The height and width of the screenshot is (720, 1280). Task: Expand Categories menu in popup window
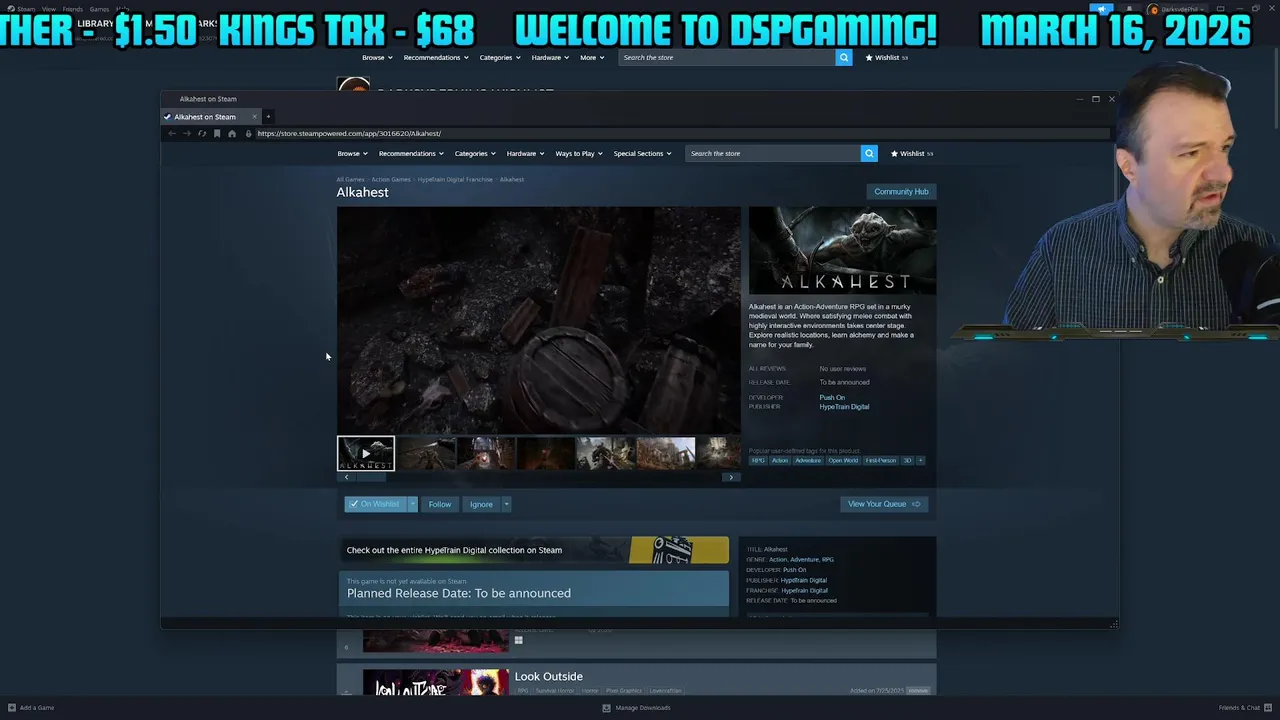pyautogui.click(x=475, y=153)
